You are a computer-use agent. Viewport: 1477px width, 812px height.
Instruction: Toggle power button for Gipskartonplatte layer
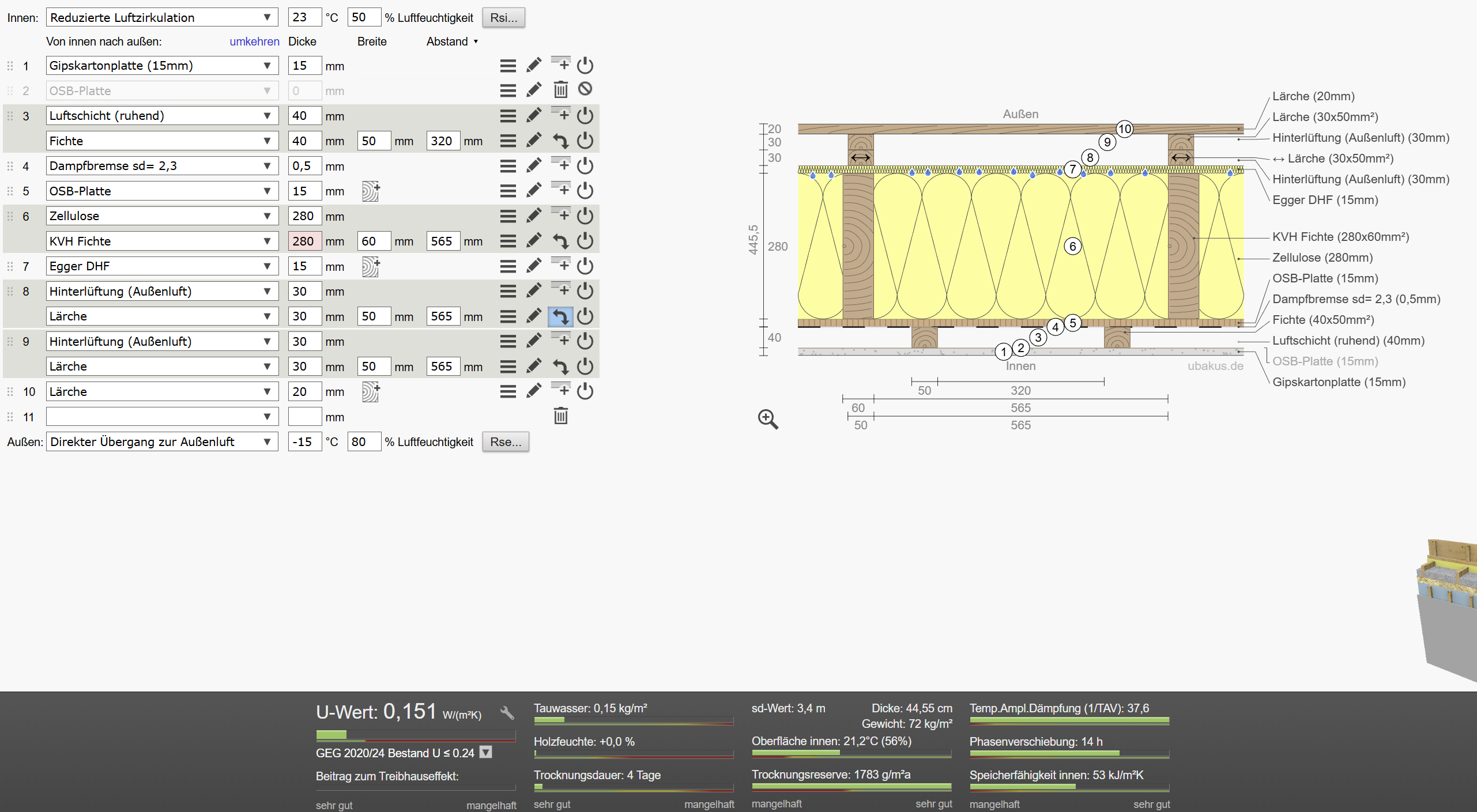585,65
